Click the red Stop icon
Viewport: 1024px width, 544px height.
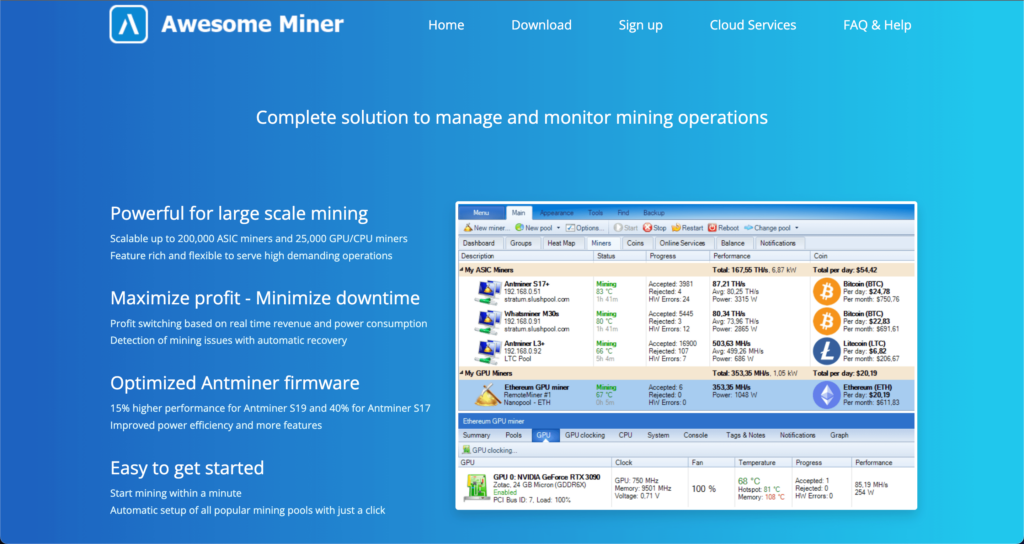coord(647,228)
